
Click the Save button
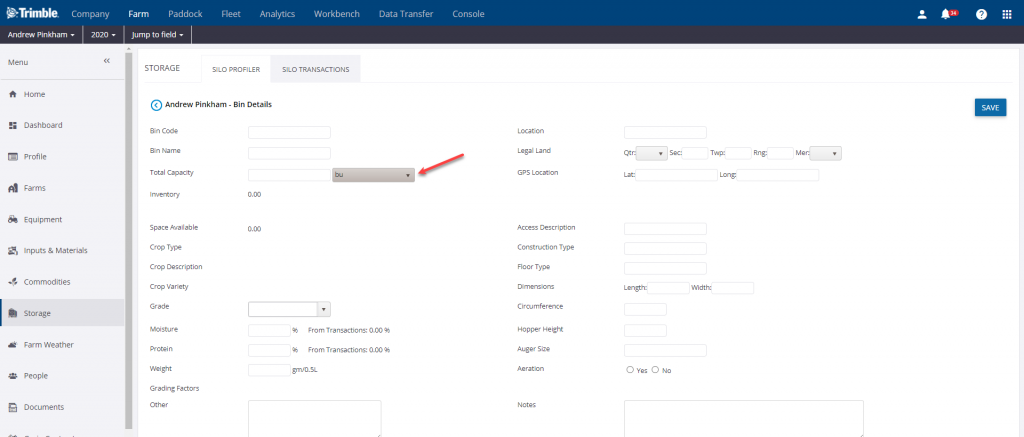(x=990, y=108)
